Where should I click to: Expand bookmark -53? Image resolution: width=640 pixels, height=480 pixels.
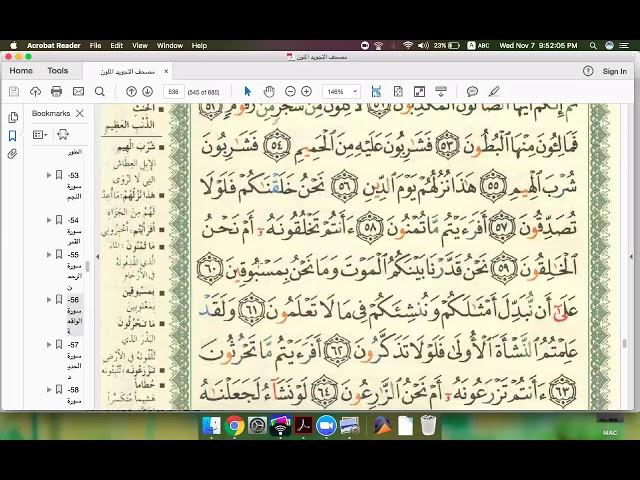click(49, 175)
